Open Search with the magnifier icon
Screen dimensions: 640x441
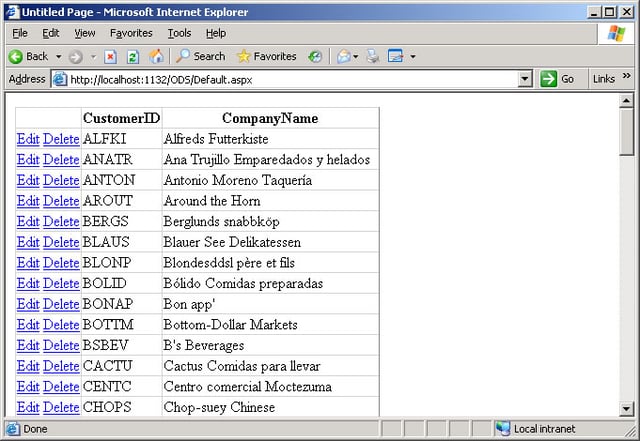(182, 56)
